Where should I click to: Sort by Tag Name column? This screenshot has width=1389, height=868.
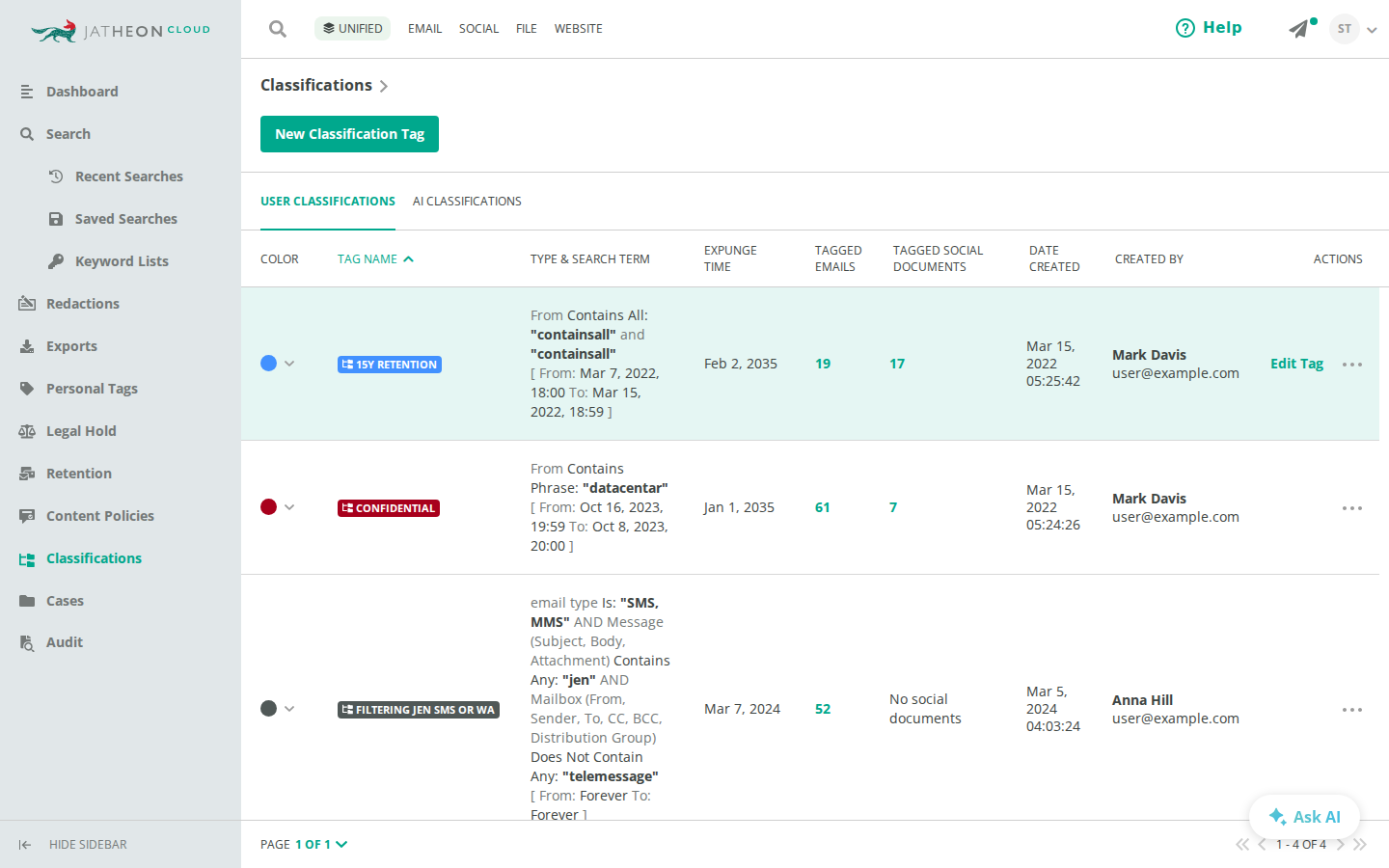click(375, 258)
